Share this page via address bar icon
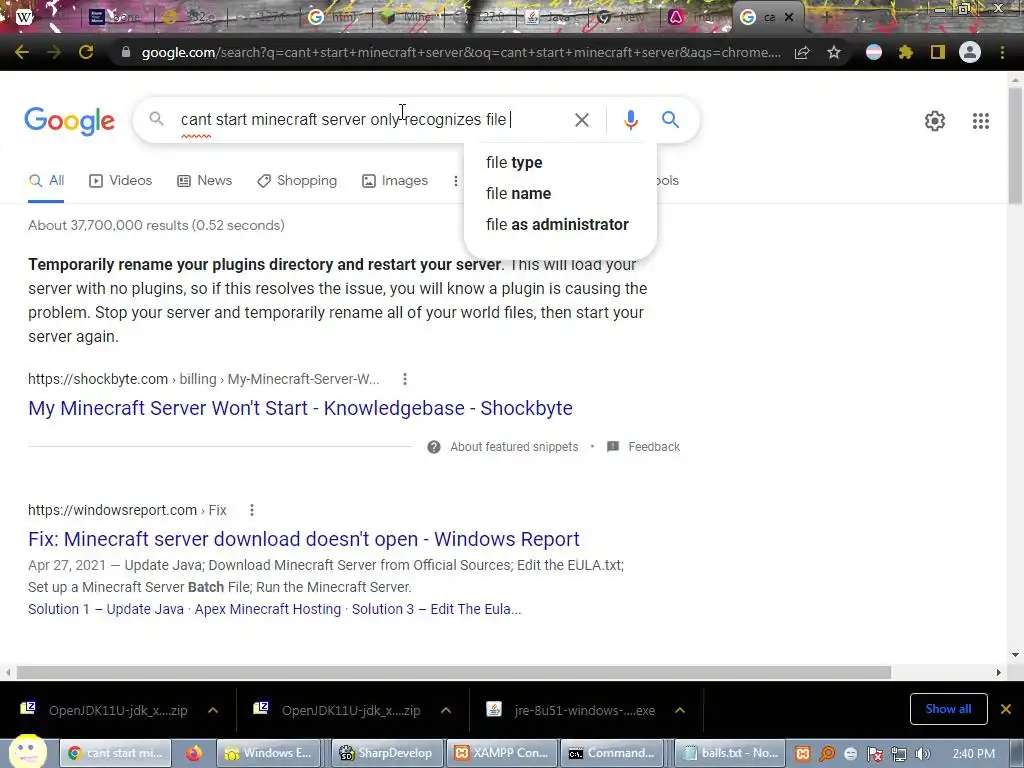Image resolution: width=1024 pixels, height=768 pixels. click(802, 53)
